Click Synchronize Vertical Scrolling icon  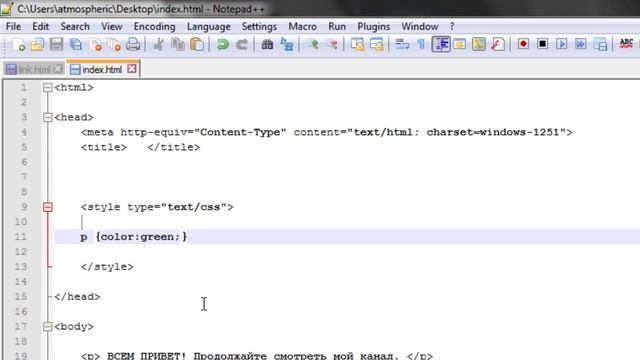tap(358, 44)
